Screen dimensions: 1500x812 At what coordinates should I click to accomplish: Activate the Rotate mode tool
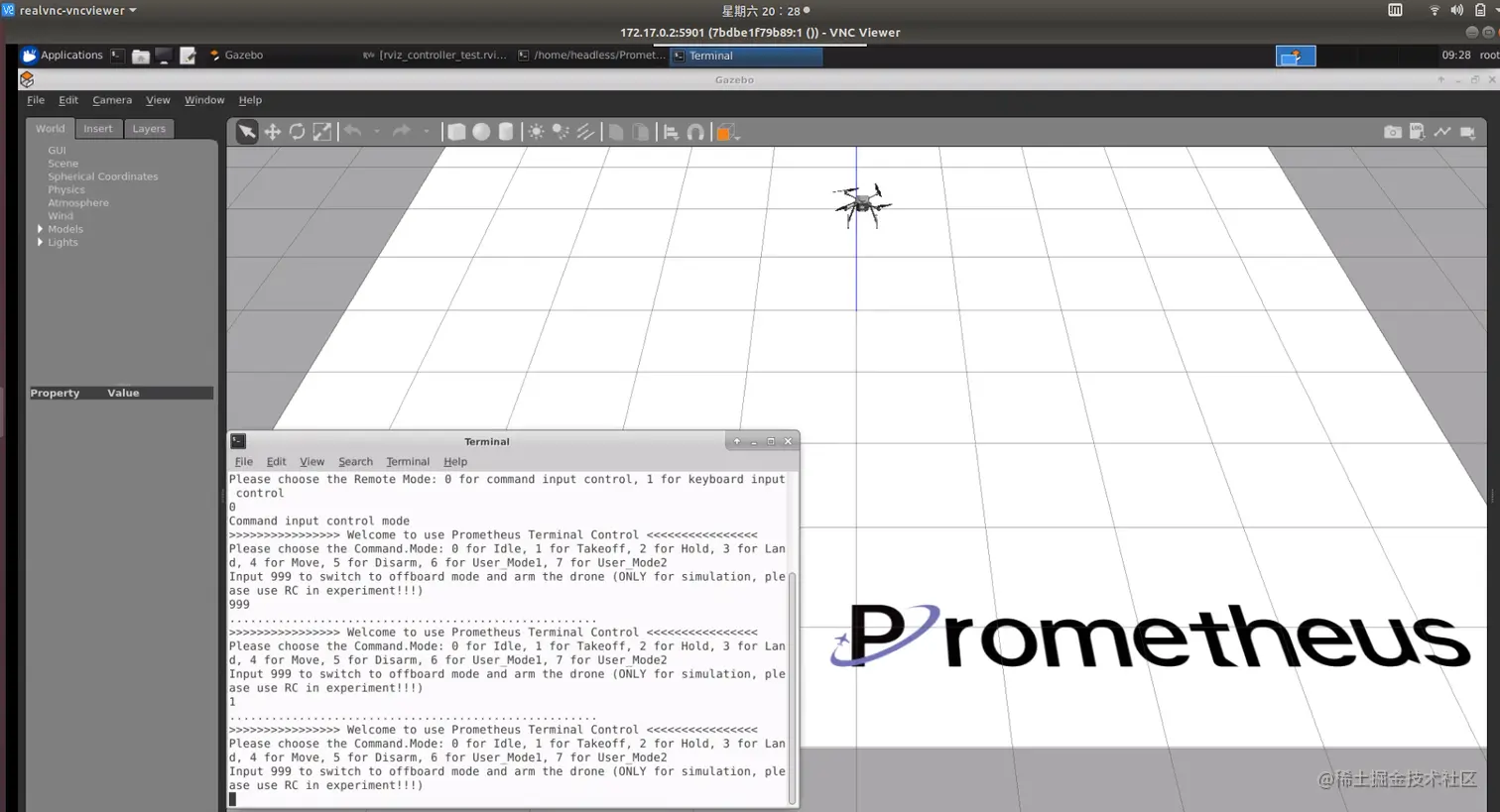[297, 132]
